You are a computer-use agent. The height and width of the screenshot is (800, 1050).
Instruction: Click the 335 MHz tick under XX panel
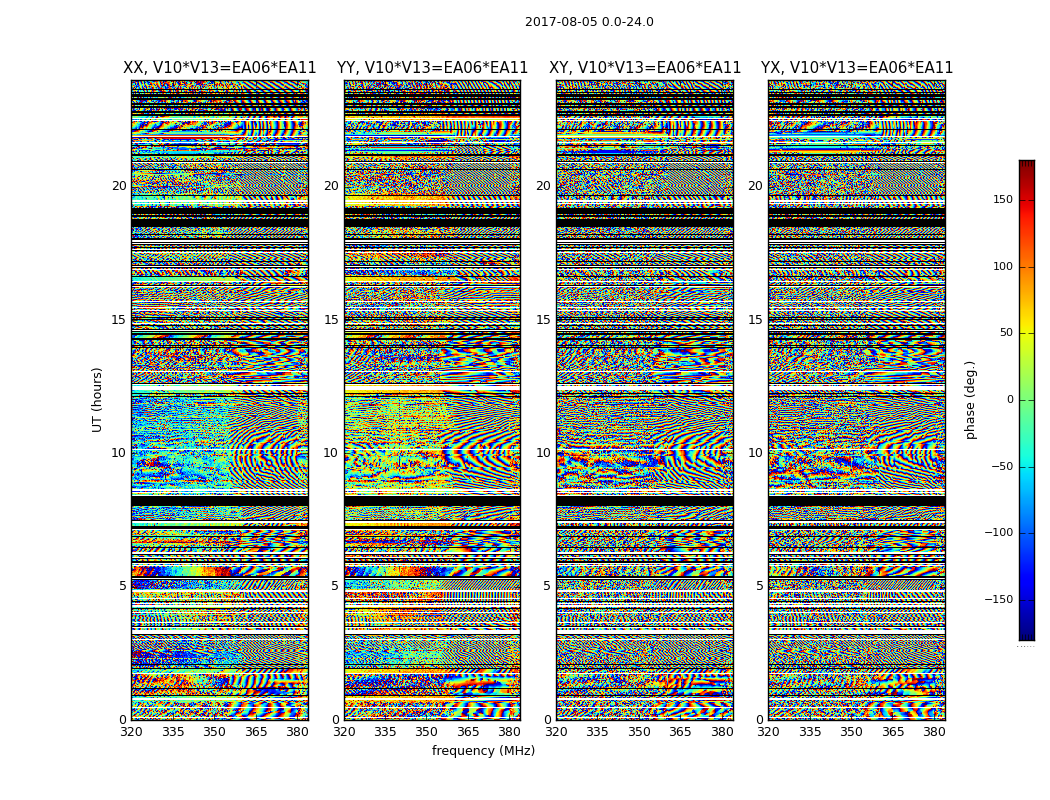173,732
